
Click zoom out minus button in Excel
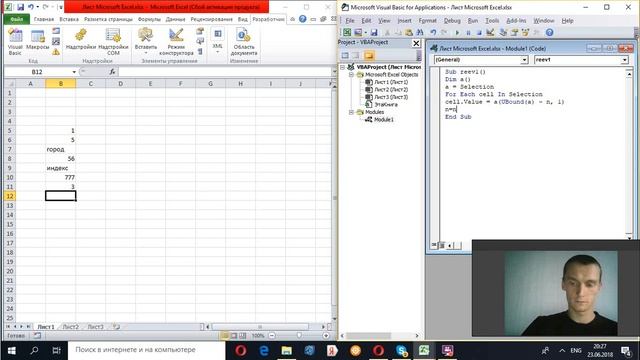[272, 336]
